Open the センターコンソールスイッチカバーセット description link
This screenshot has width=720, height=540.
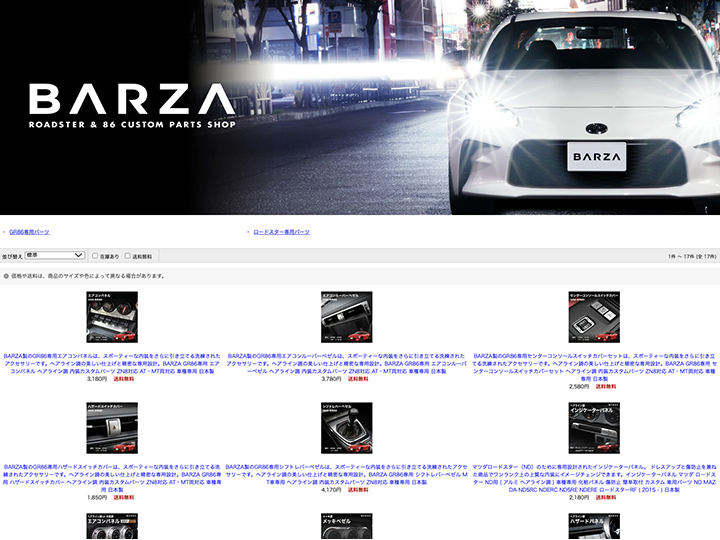(594, 367)
